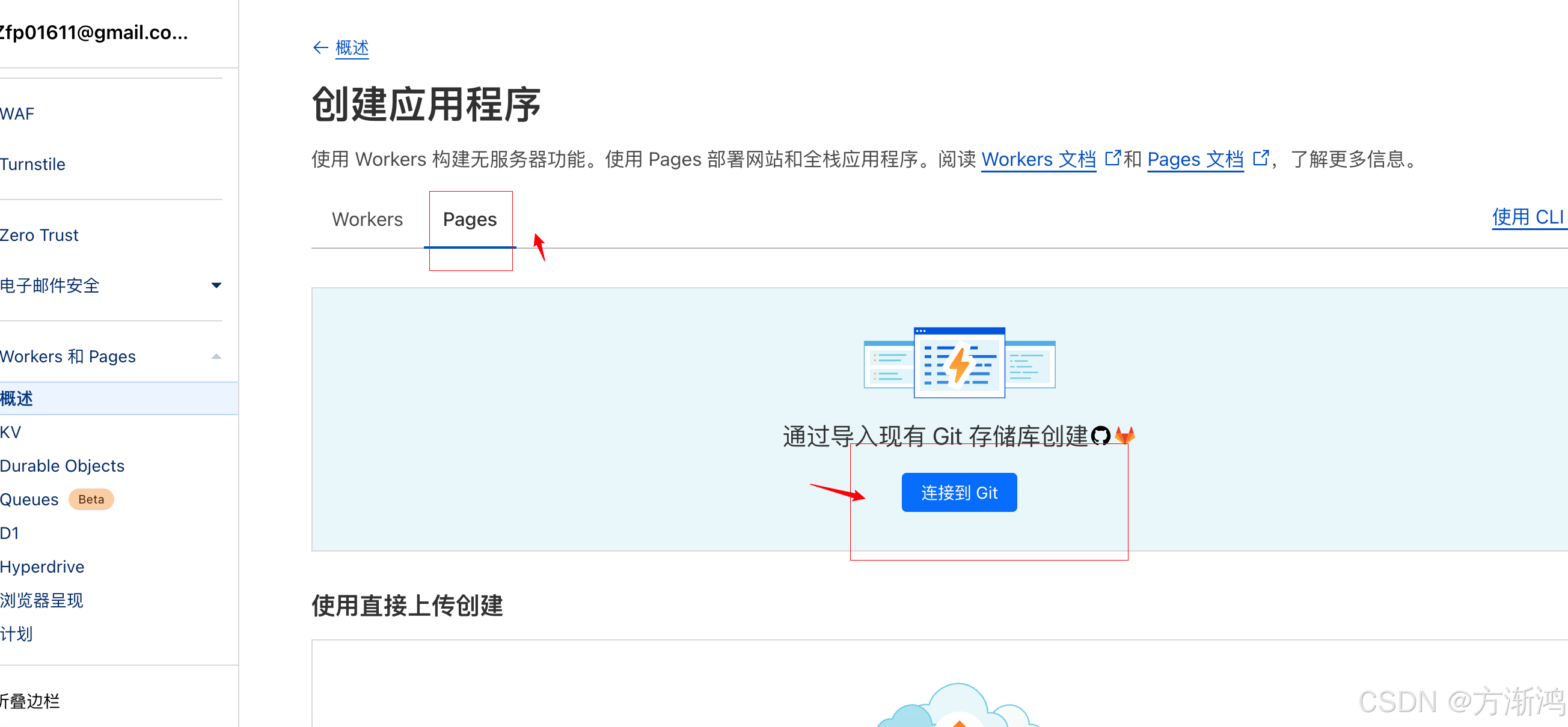Image resolution: width=1568 pixels, height=727 pixels.
Task: Open Turnstile in the sidebar
Action: pyautogui.click(x=33, y=164)
